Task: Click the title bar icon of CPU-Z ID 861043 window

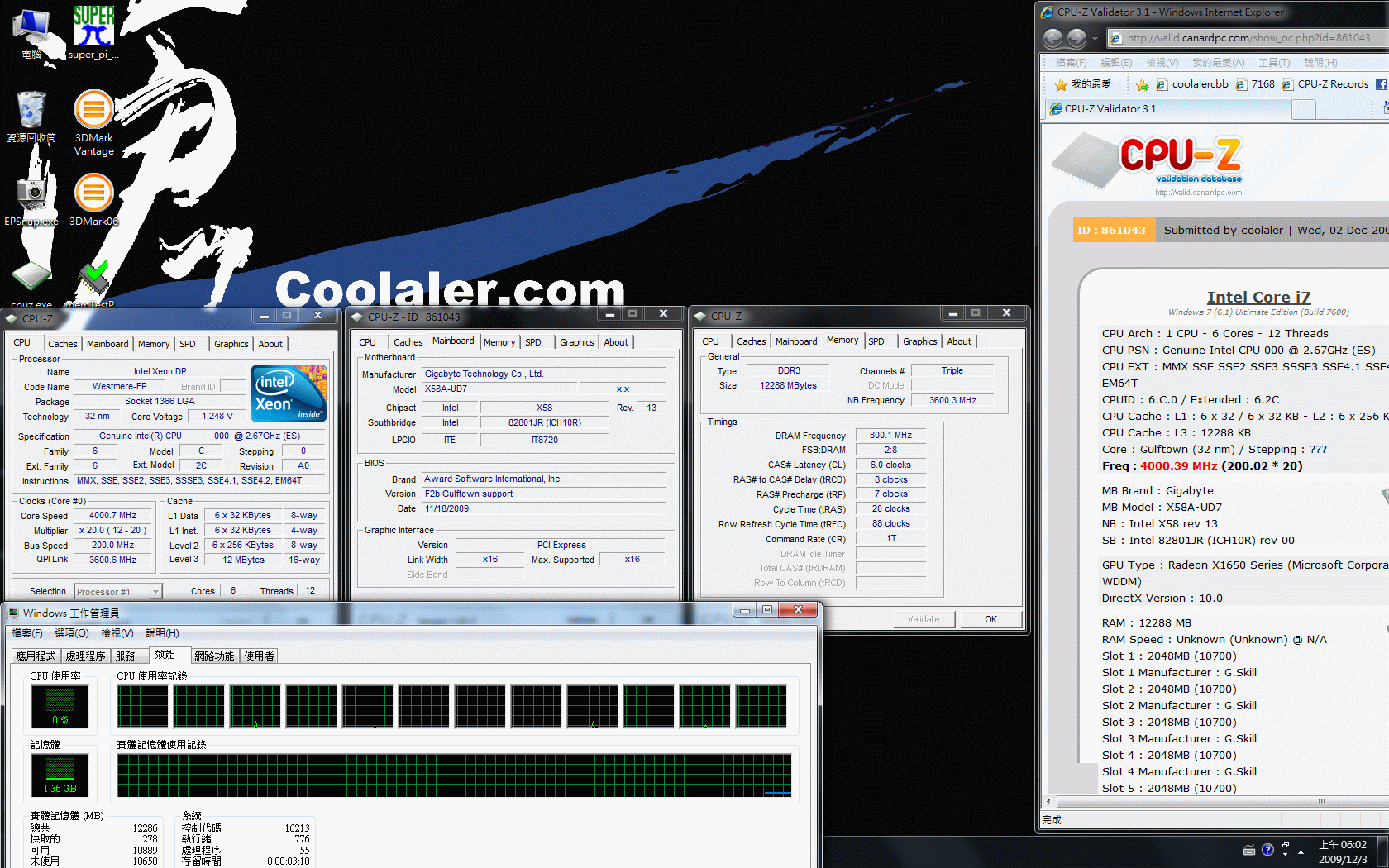Action: pos(357,317)
